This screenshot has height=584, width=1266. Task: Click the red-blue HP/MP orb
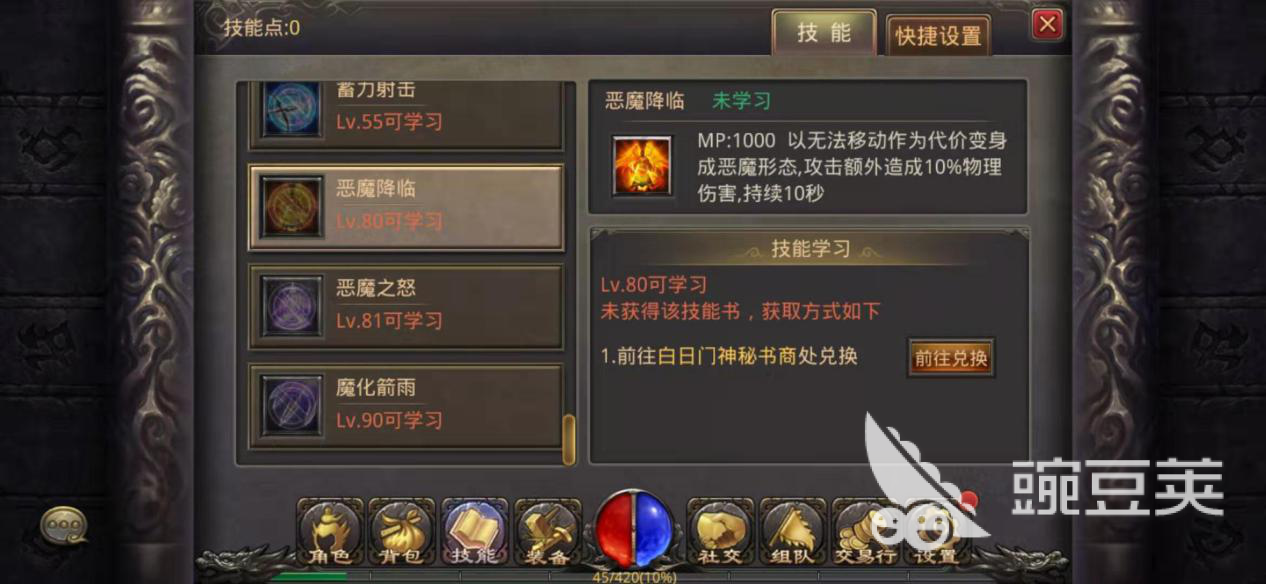[x=633, y=529]
